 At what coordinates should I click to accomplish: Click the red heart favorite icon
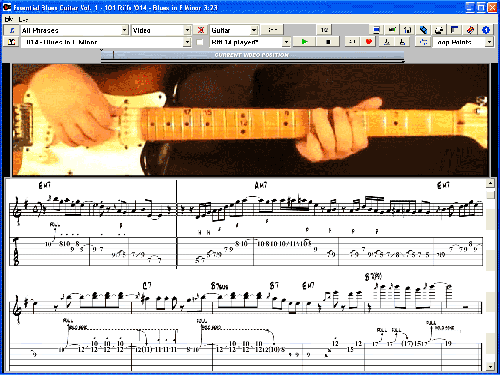369,42
